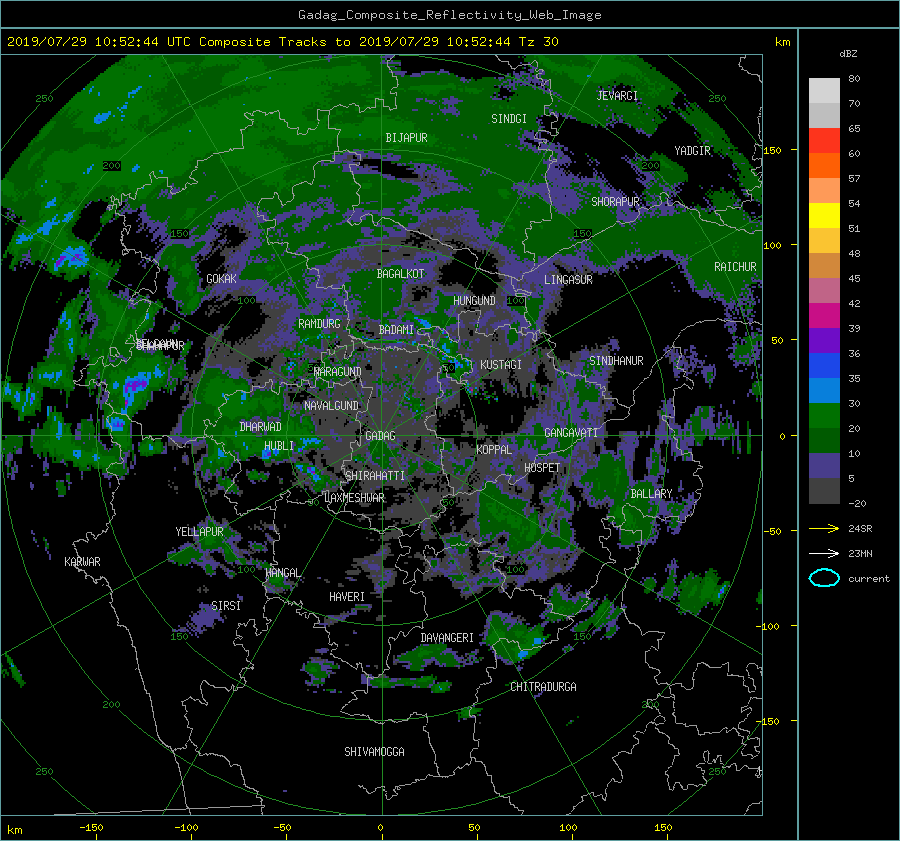Click the LINGASUR city label
This screenshot has height=841, width=900.
coord(568,280)
